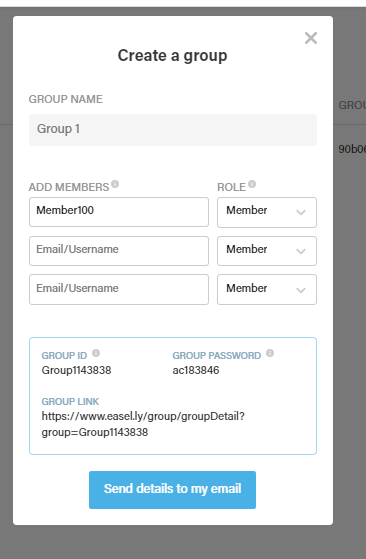Click Send details to my email
The width and height of the screenshot is (366, 559).
pos(172,490)
